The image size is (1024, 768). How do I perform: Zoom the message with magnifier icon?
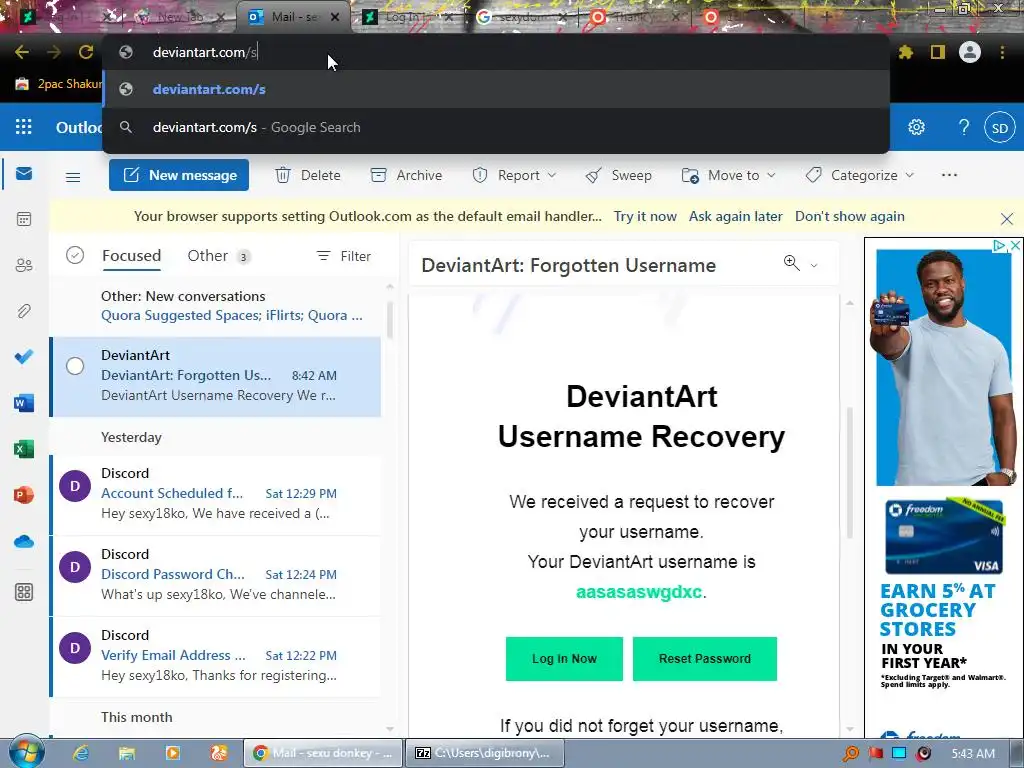tap(792, 263)
